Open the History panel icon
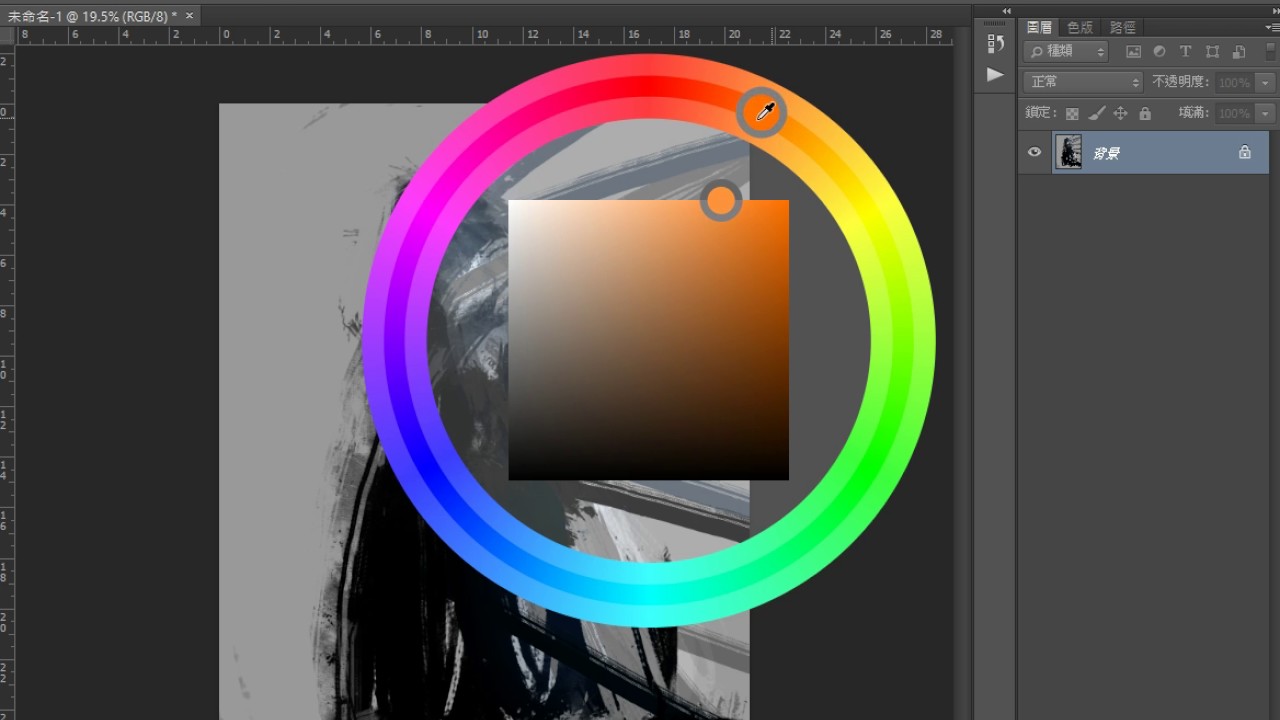Viewport: 1280px width, 720px height. tap(995, 43)
